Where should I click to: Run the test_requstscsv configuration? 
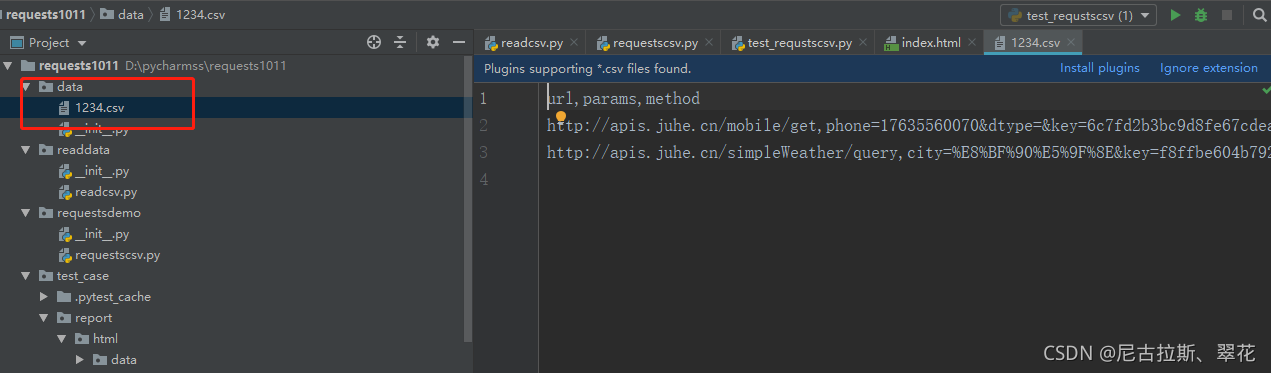pyautogui.click(x=1176, y=15)
